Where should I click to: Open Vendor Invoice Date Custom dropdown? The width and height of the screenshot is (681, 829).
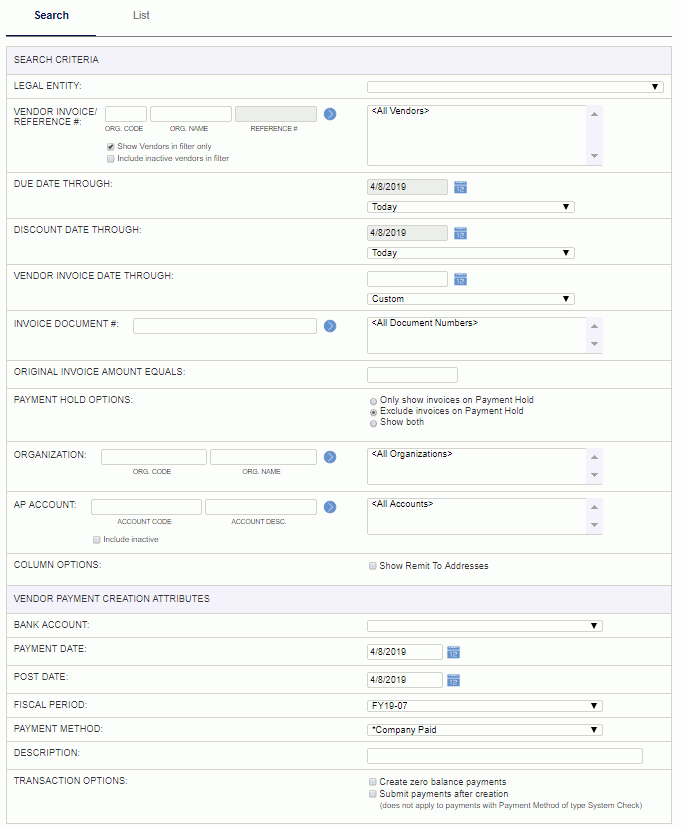pyautogui.click(x=471, y=299)
